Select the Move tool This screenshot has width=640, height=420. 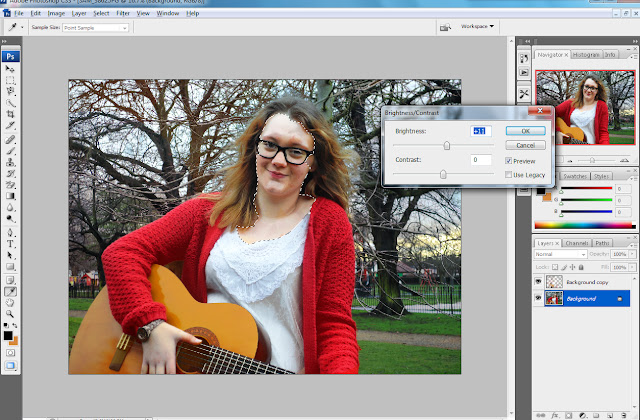(x=10, y=69)
